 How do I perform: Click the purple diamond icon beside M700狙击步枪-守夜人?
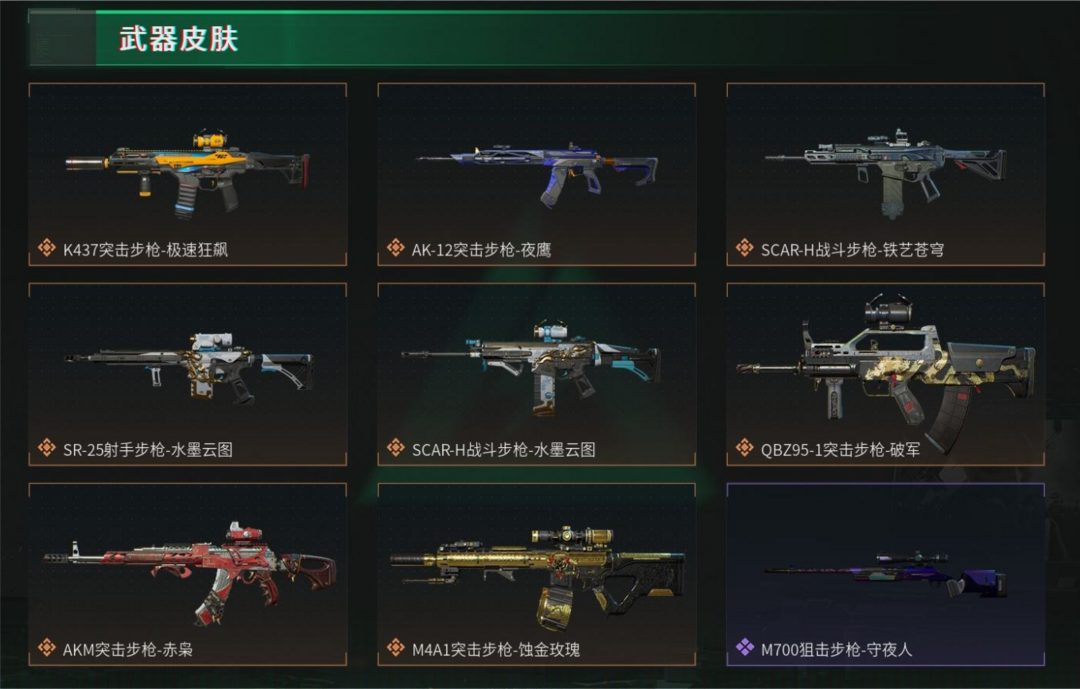745,648
